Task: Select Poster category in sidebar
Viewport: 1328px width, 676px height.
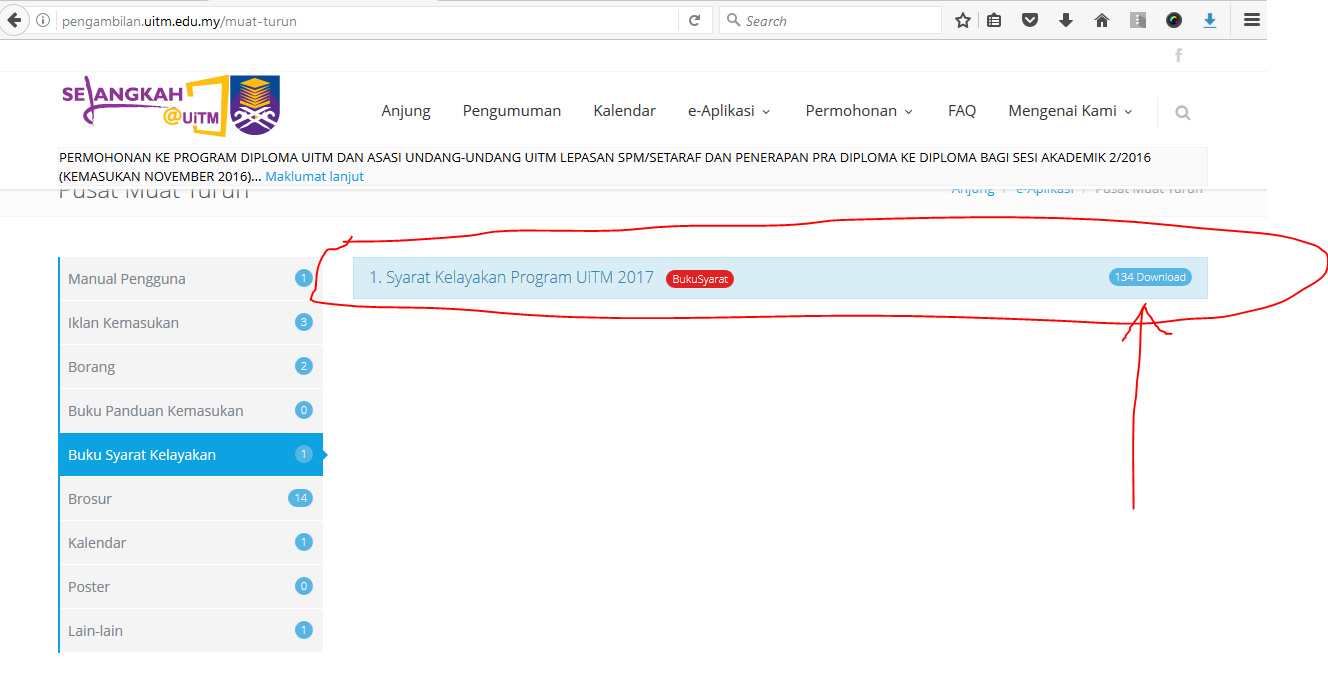Action: tap(191, 587)
